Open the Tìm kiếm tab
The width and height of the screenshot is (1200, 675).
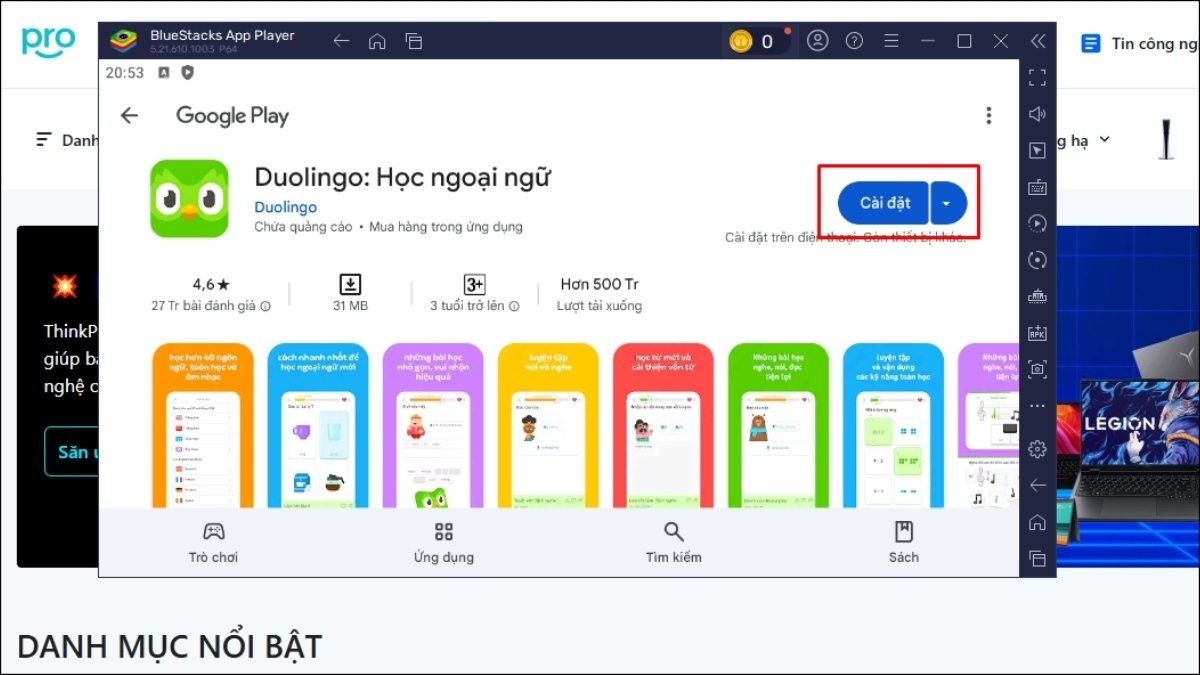coord(674,543)
